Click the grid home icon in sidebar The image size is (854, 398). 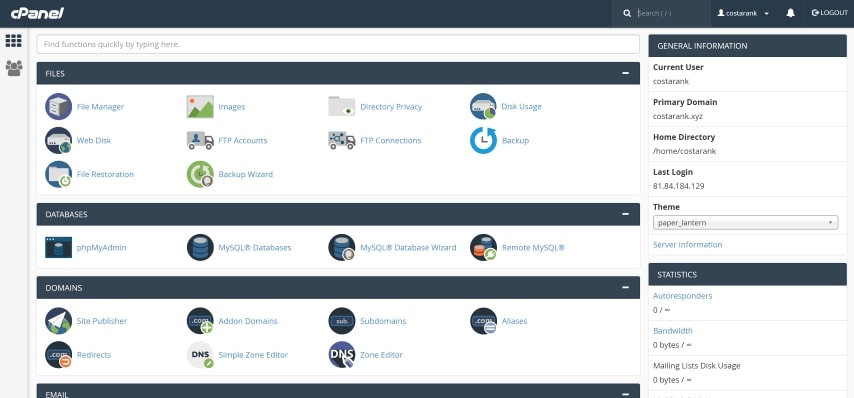14,41
